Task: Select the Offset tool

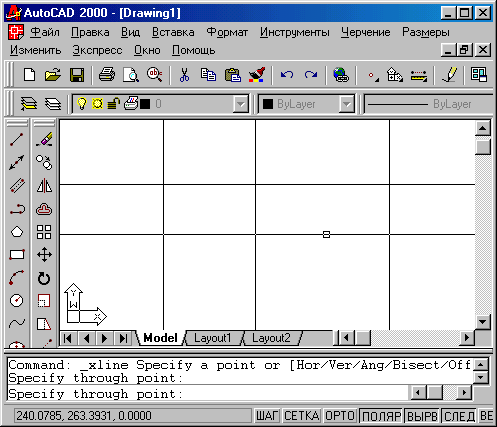Action: pyautogui.click(x=44, y=209)
